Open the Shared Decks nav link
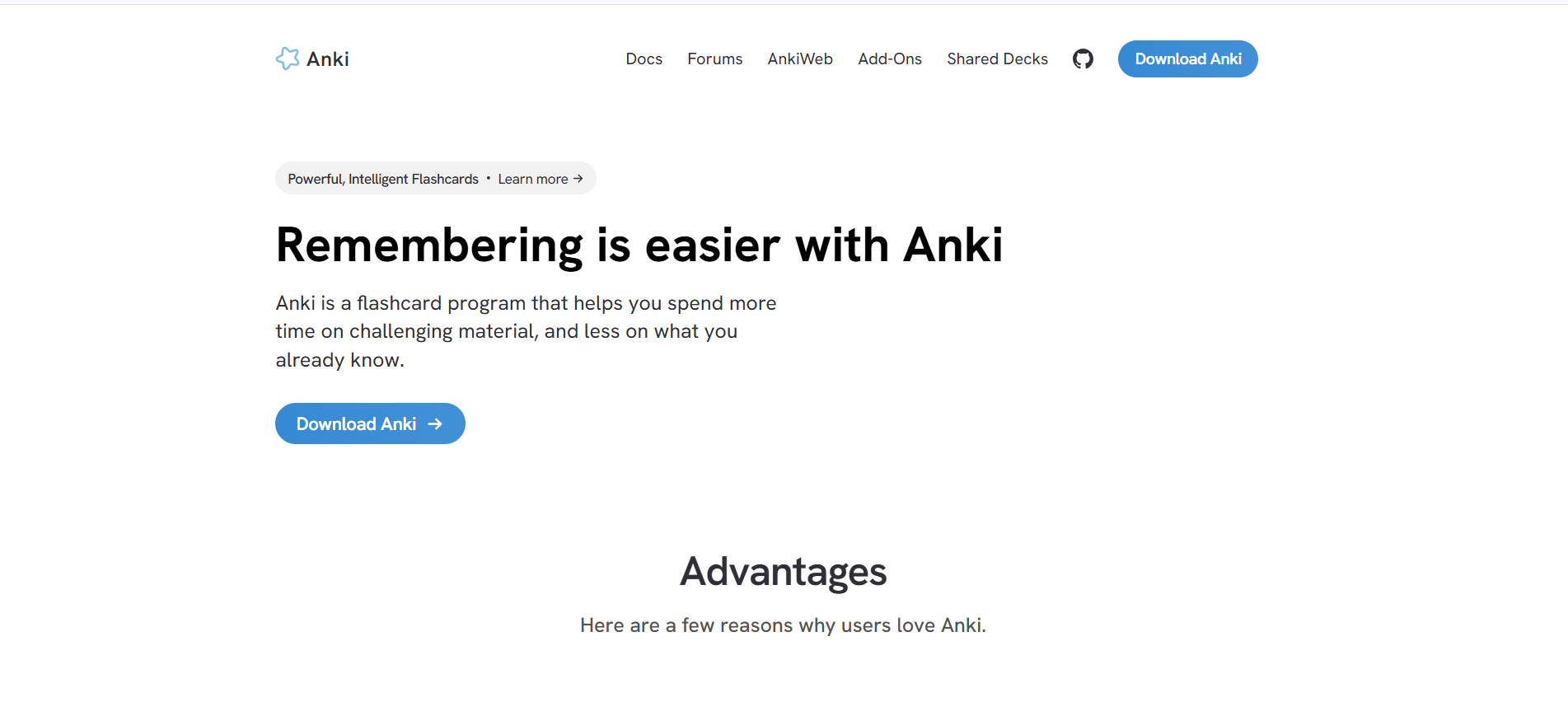 point(997,59)
